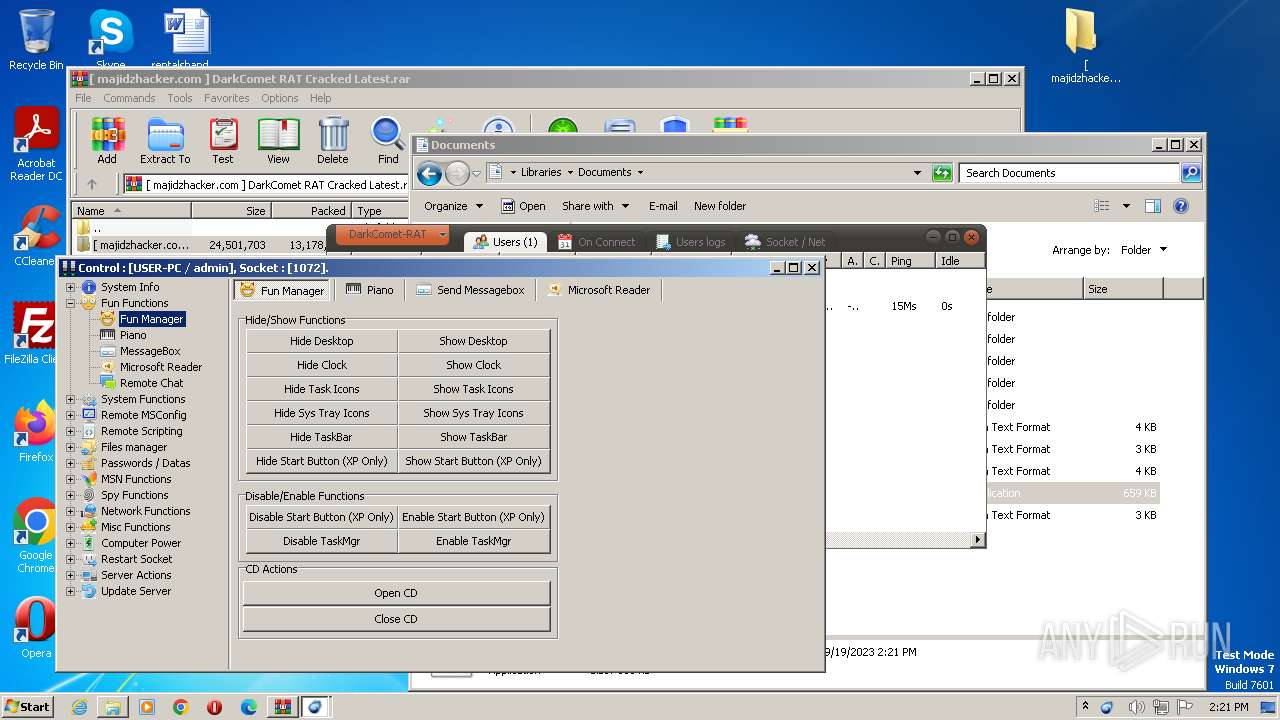Expand Computer Power tree node
Image resolution: width=1280 pixels, height=720 pixels.
[x=71, y=543]
